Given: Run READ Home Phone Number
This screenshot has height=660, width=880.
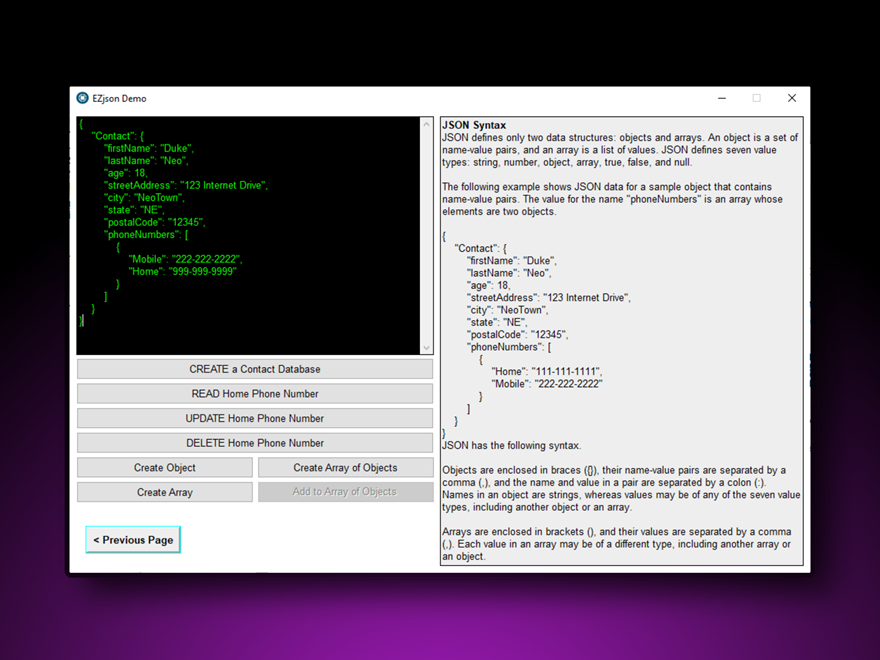Looking at the screenshot, I should click(255, 394).
